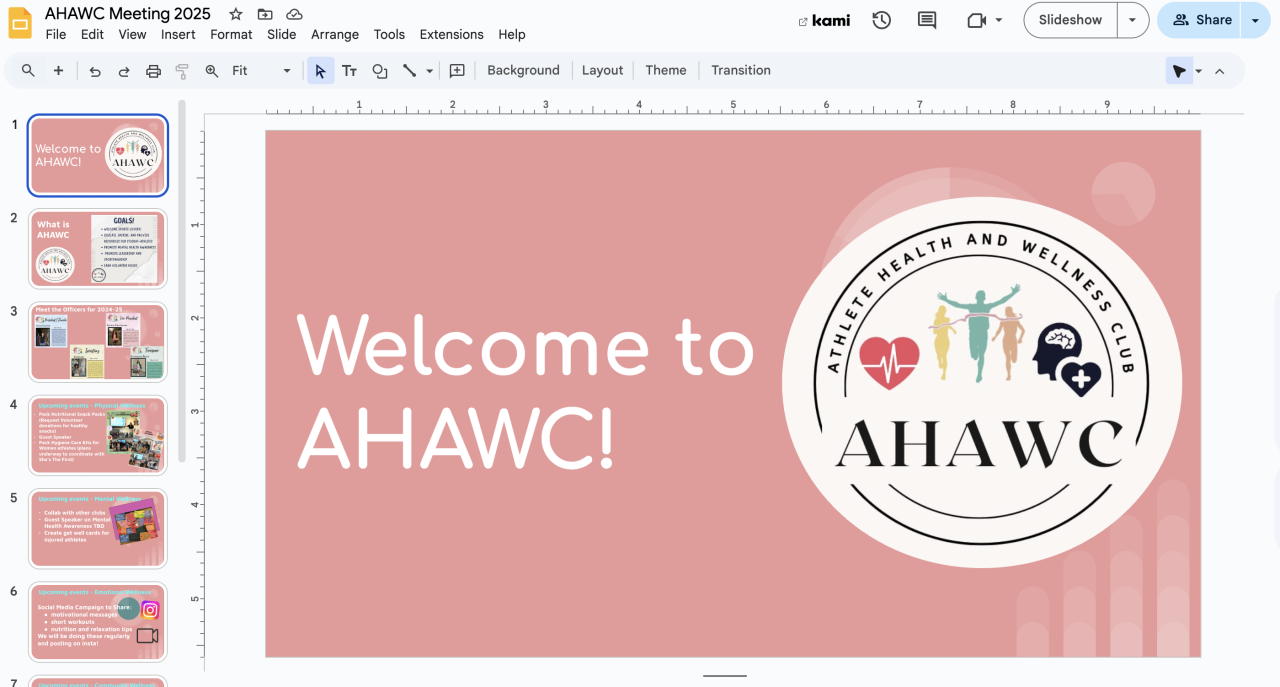The image size is (1280, 687).
Task: Choose the Select arrow cursor tool
Action: tap(320, 70)
